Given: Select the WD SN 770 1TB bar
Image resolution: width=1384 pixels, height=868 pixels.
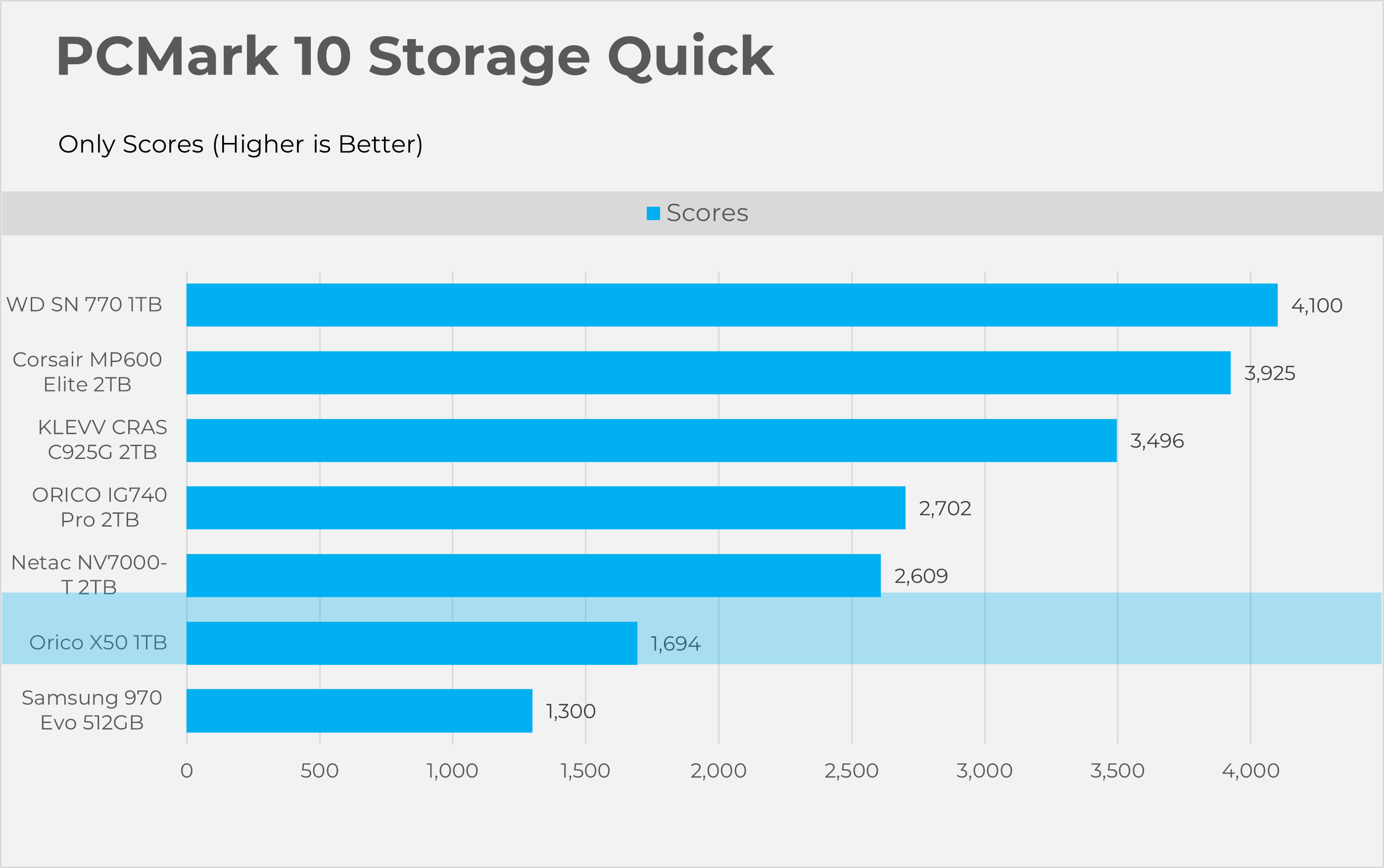Looking at the screenshot, I should (732, 305).
